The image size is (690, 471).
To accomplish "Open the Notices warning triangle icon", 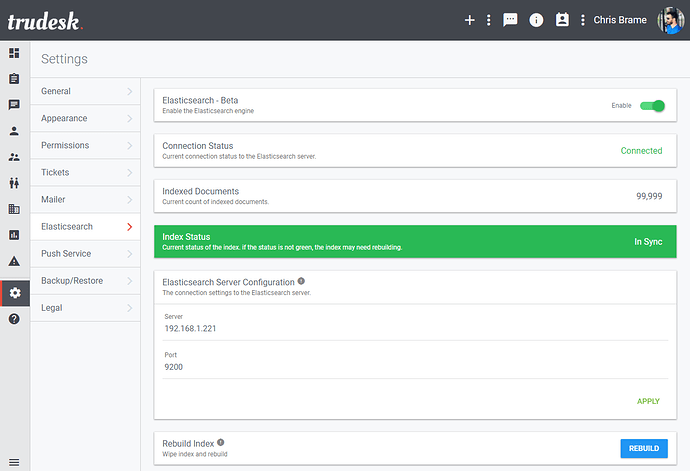I will (x=14, y=261).
